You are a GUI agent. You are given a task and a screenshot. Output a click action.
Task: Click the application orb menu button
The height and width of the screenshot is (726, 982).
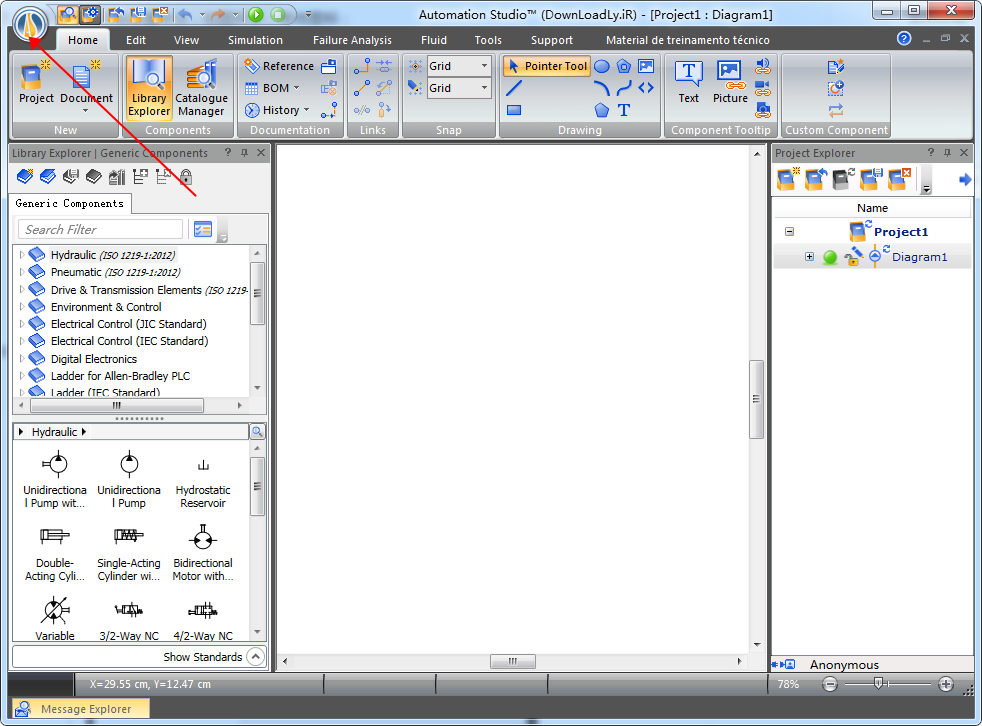tap(30, 20)
